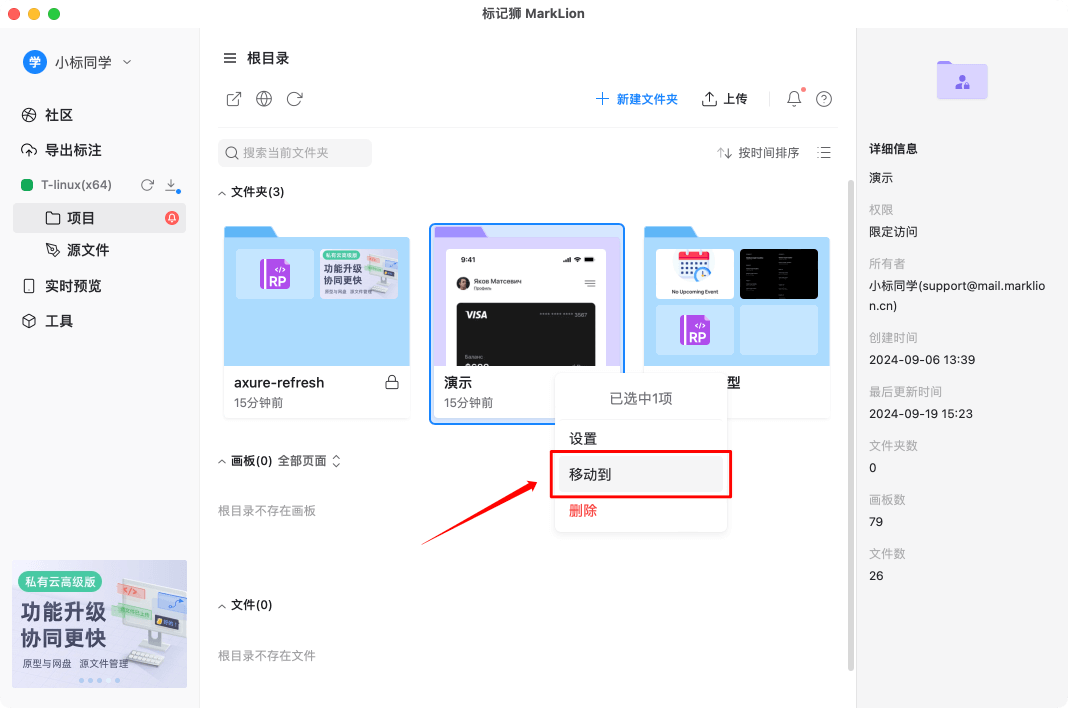Image resolution: width=1068 pixels, height=708 pixels.
Task: Refresh the current folder view
Action: pyautogui.click(x=293, y=99)
